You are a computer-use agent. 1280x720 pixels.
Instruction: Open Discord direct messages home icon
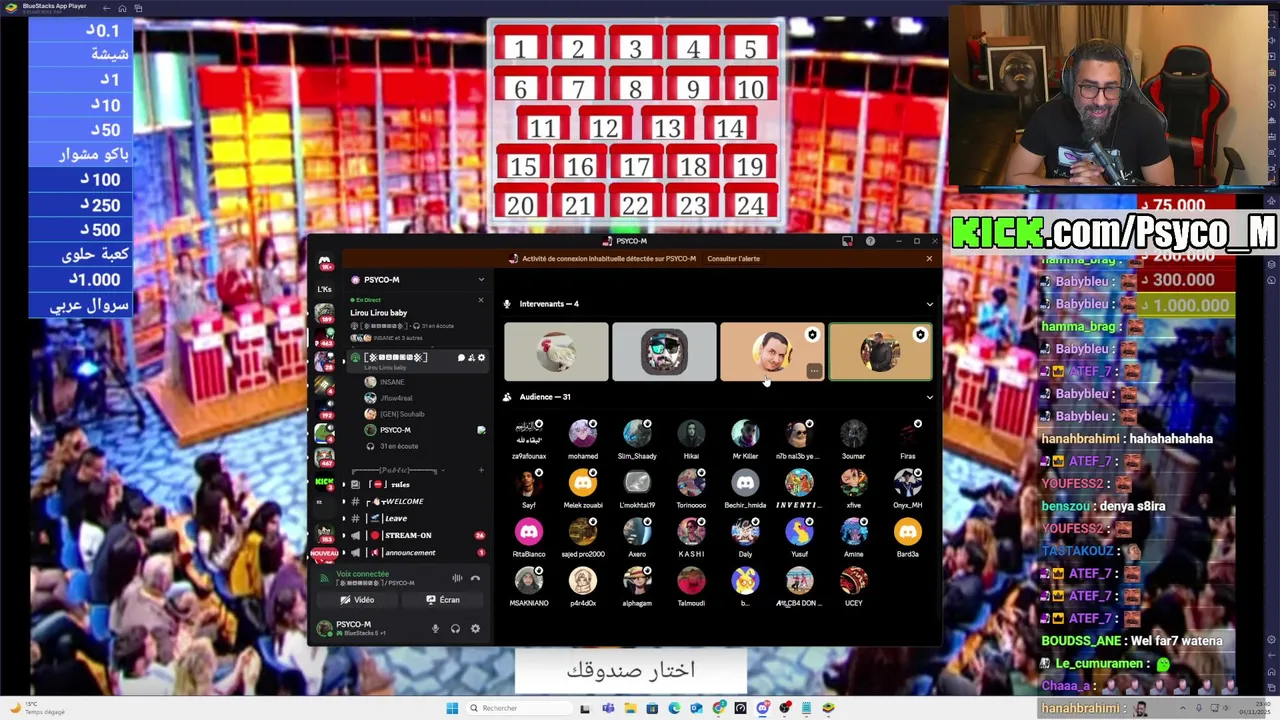pos(324,264)
